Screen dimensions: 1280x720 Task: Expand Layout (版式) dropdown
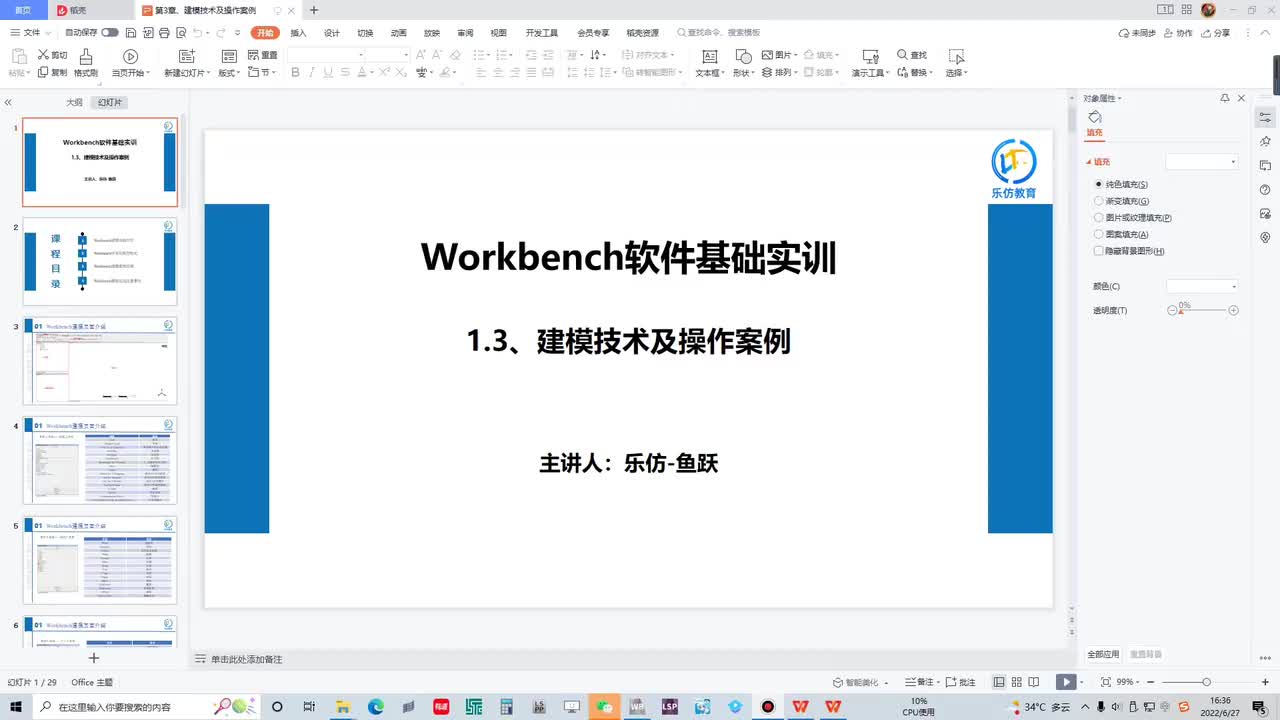[231, 72]
